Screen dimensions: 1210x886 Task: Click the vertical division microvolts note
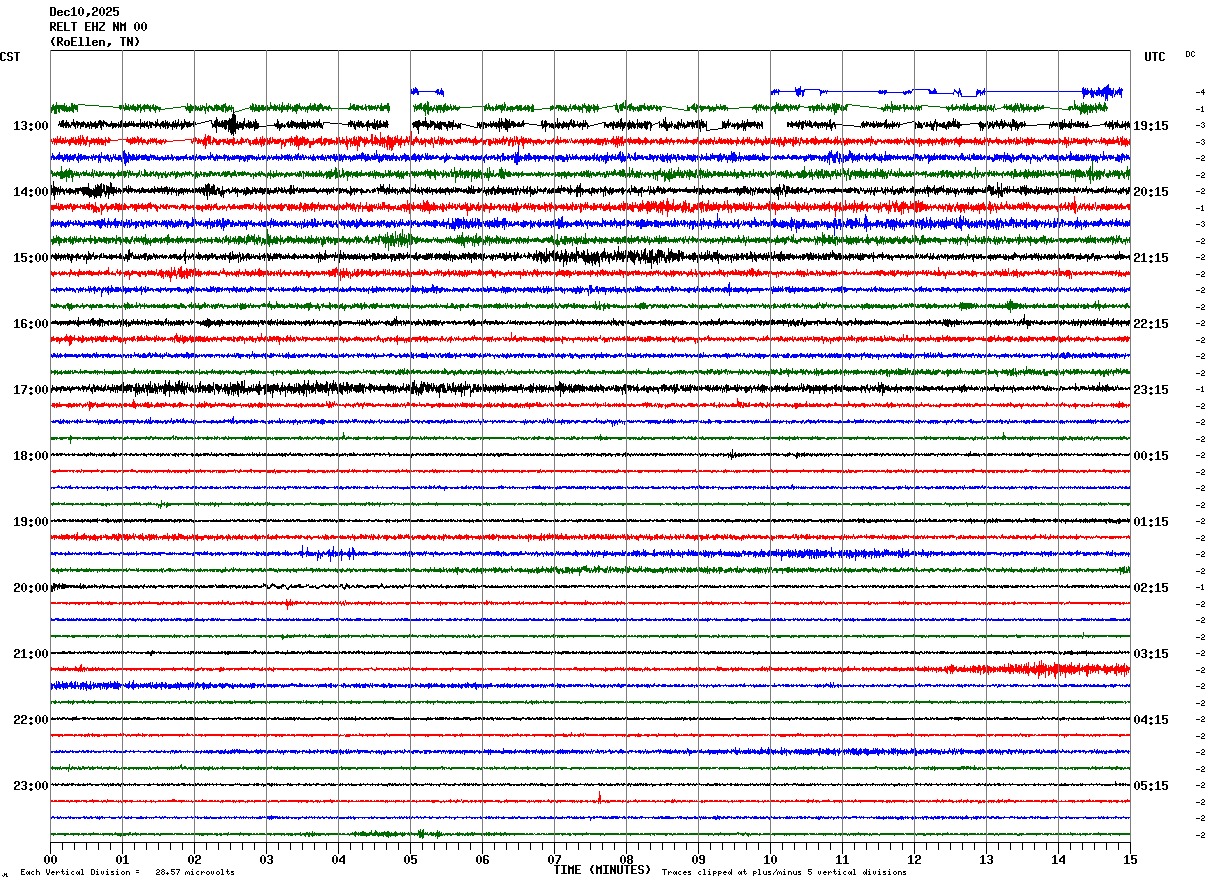pos(127,872)
